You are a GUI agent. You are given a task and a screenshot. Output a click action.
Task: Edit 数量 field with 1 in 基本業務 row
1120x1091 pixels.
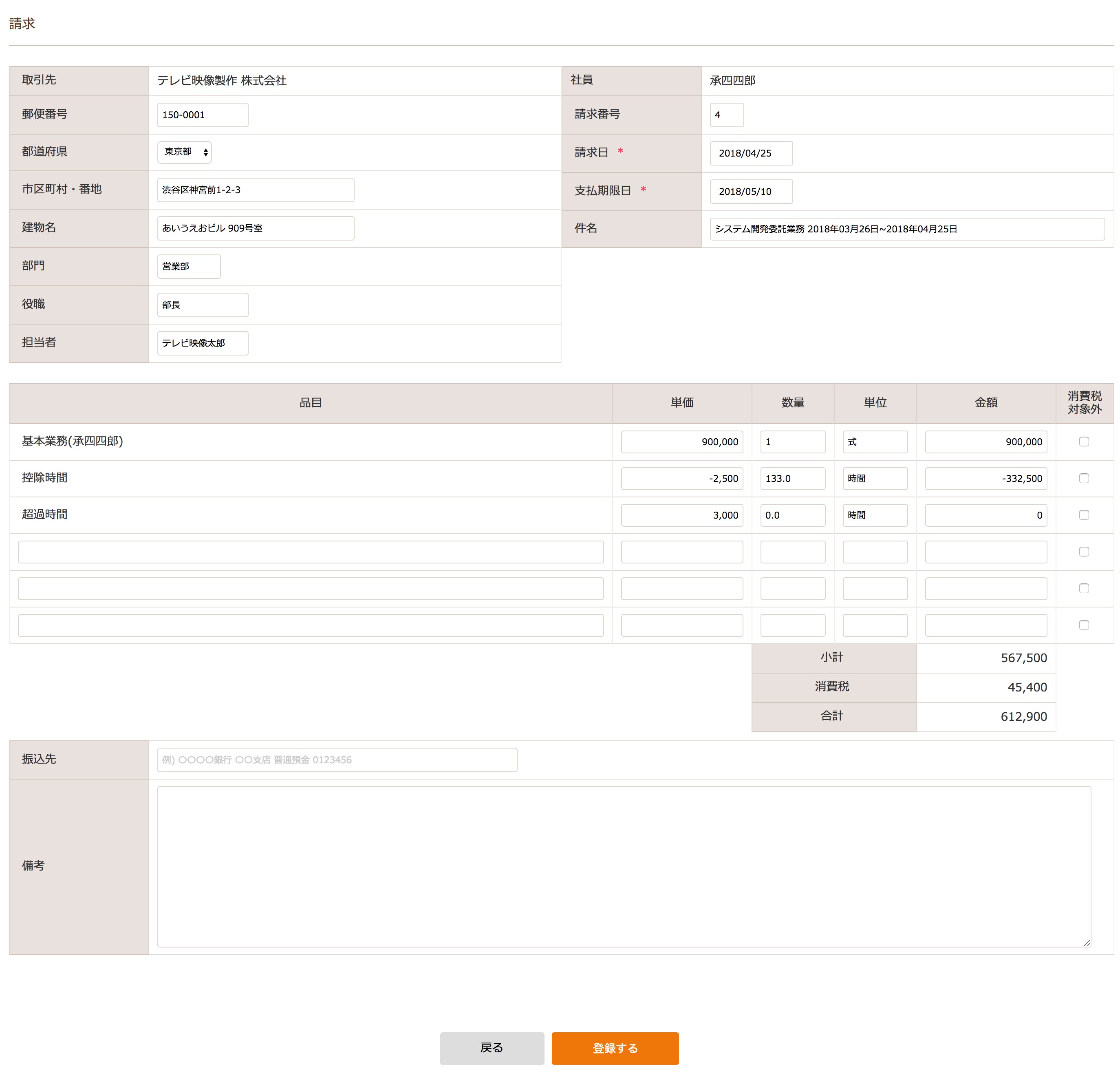(x=792, y=442)
